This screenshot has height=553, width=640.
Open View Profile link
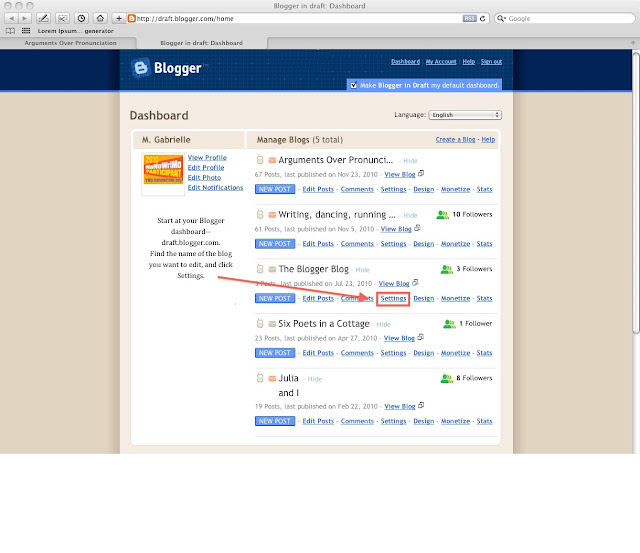point(207,158)
